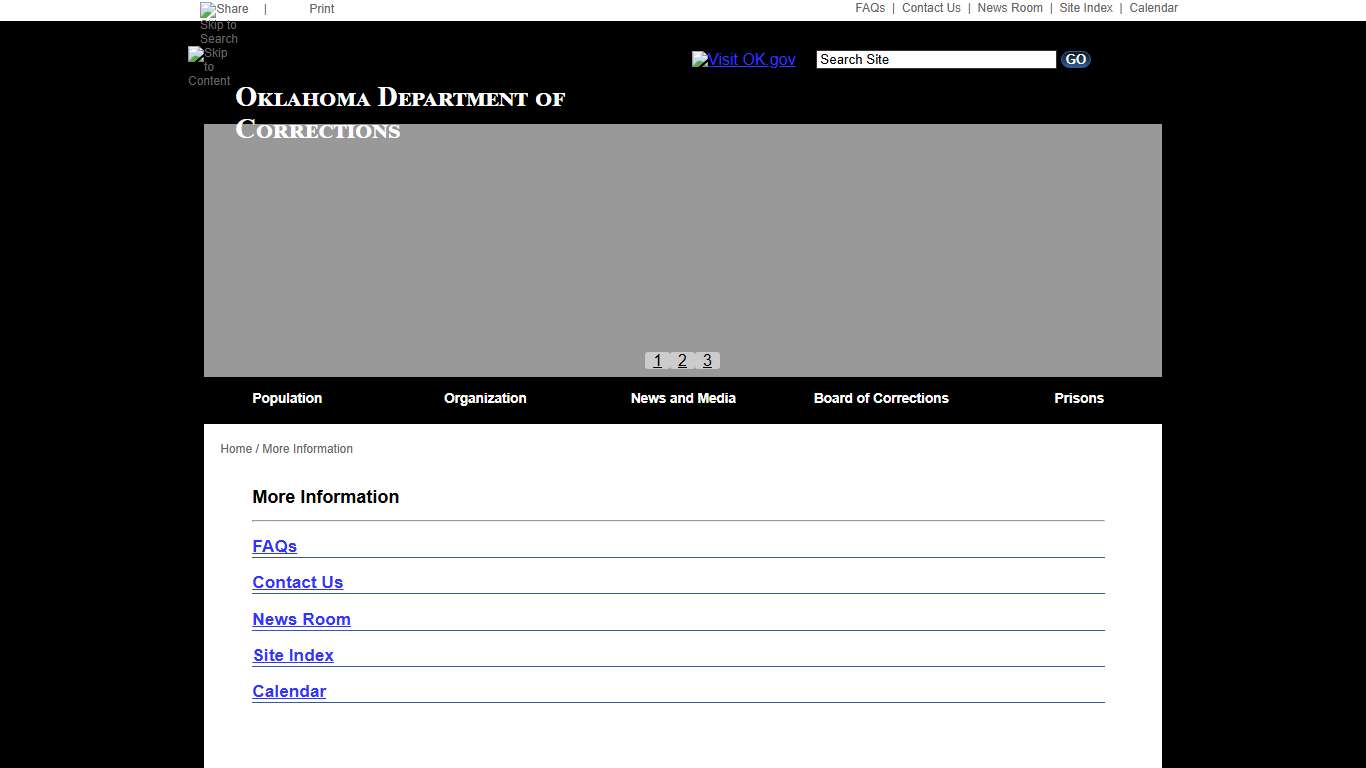Click the Share icon at page top
Viewport: 1366px width, 768px height.
224,9
